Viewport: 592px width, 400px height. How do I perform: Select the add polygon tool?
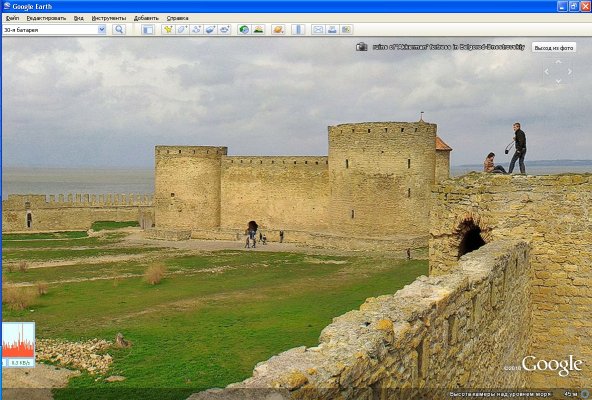(x=182, y=29)
